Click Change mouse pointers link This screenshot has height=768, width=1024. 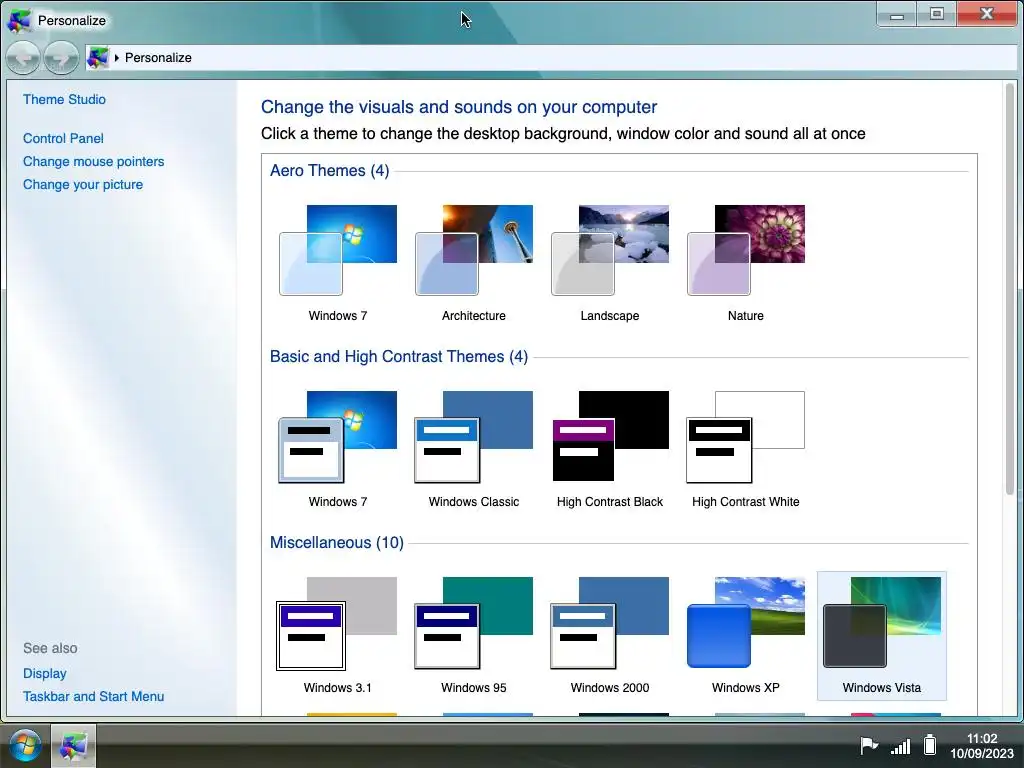pyautogui.click(x=93, y=161)
